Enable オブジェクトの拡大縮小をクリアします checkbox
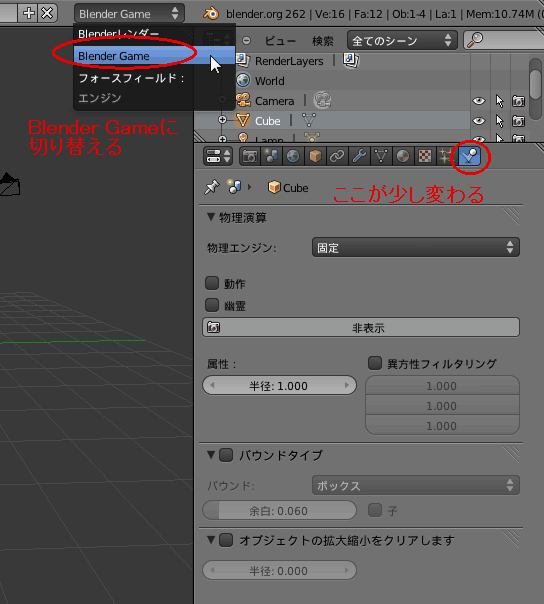The image size is (544, 604). [x=226, y=540]
